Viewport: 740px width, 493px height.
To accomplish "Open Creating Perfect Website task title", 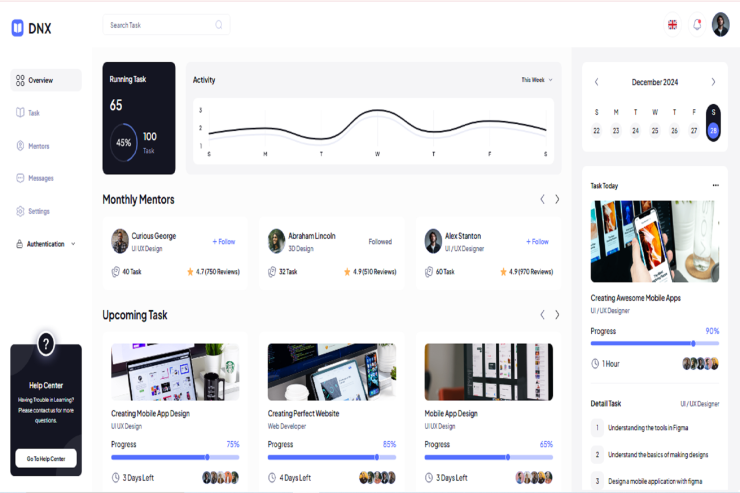I will pos(303,413).
